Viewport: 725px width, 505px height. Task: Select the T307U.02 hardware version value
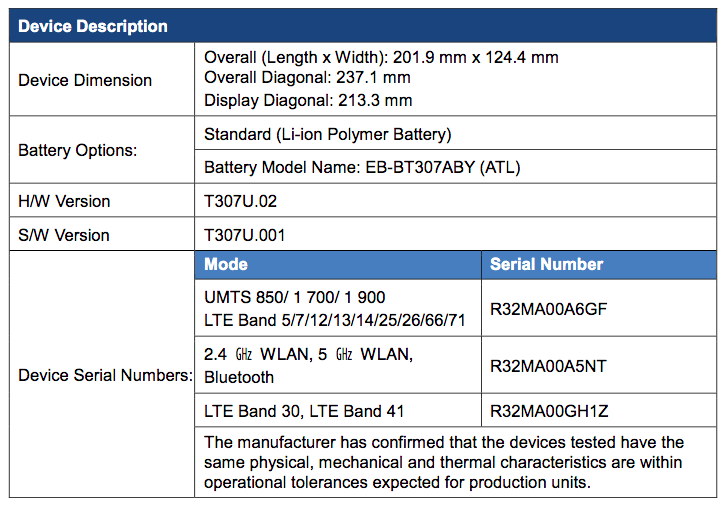[x=240, y=201]
